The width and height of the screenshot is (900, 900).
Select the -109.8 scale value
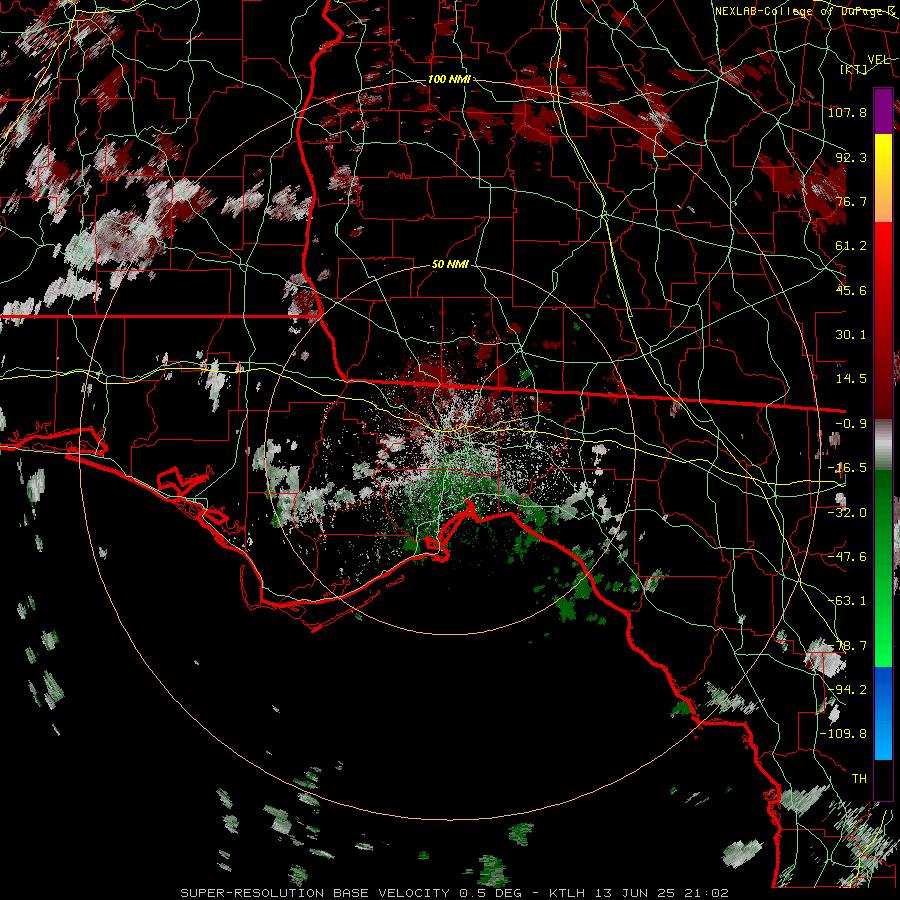[843, 734]
